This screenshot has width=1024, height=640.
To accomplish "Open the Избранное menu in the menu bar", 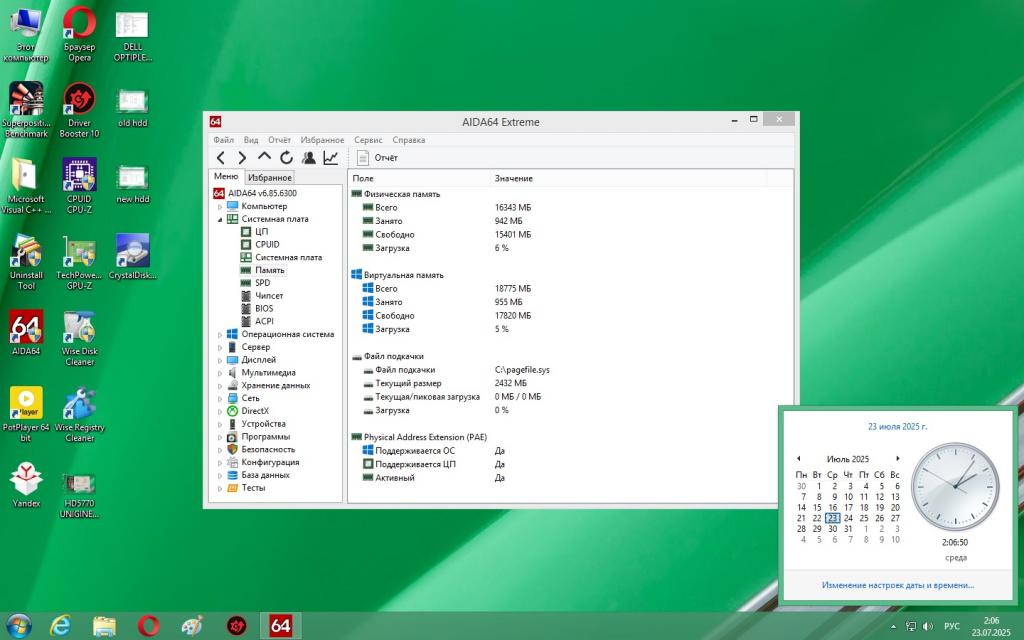I will (322, 140).
